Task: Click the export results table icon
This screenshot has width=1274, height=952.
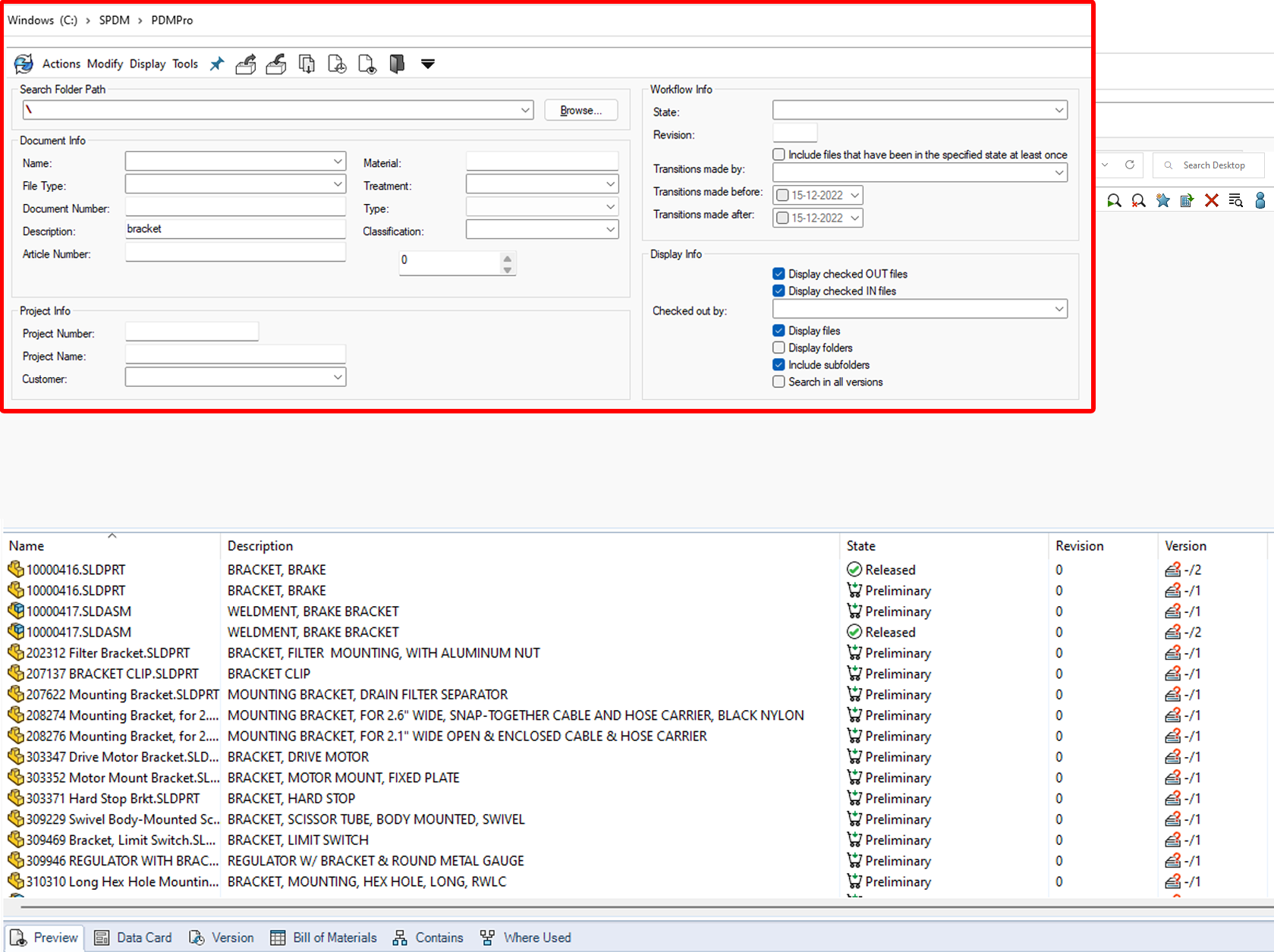Action: pos(1187,200)
